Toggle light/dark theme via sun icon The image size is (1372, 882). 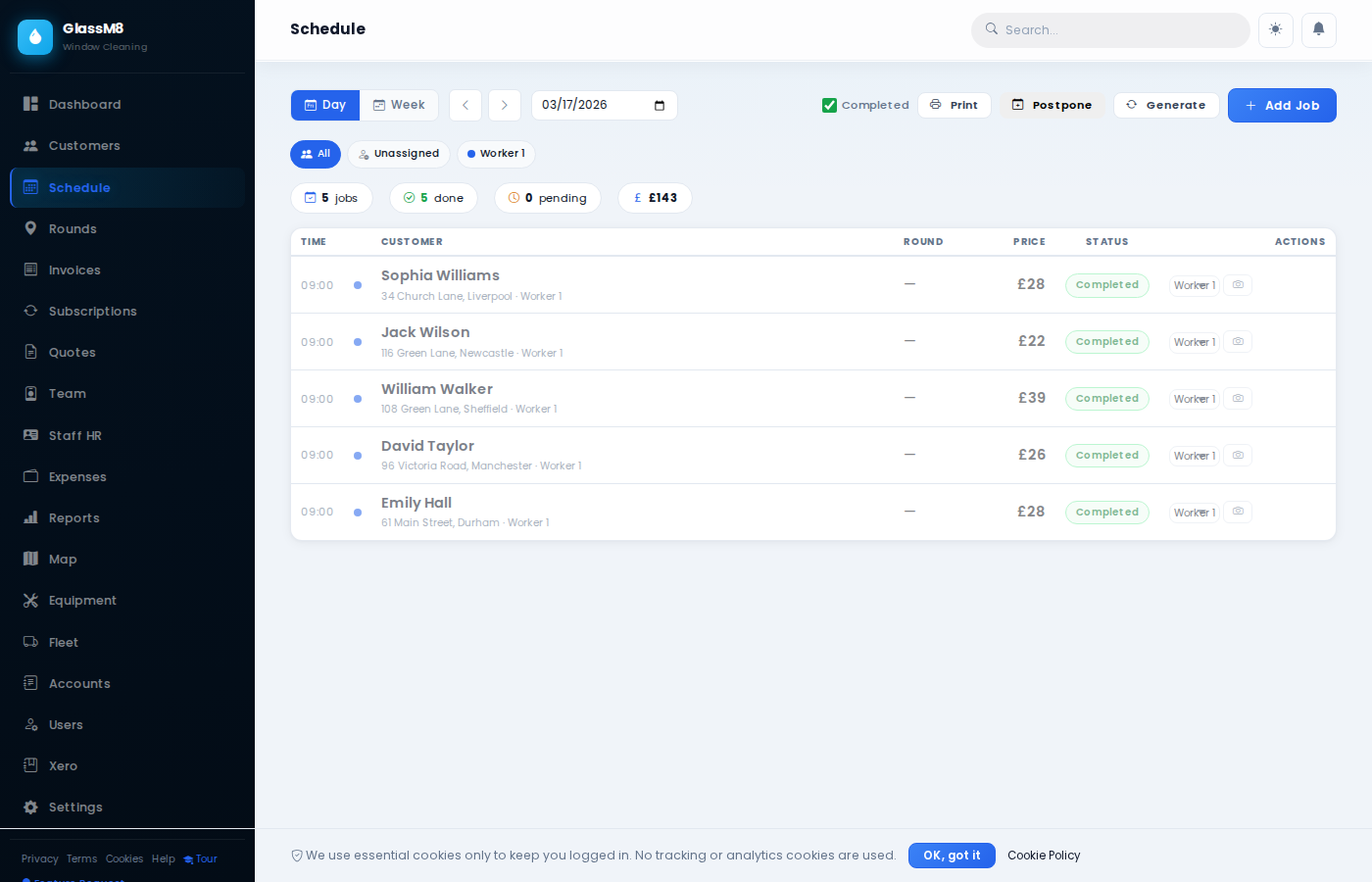pos(1275,30)
